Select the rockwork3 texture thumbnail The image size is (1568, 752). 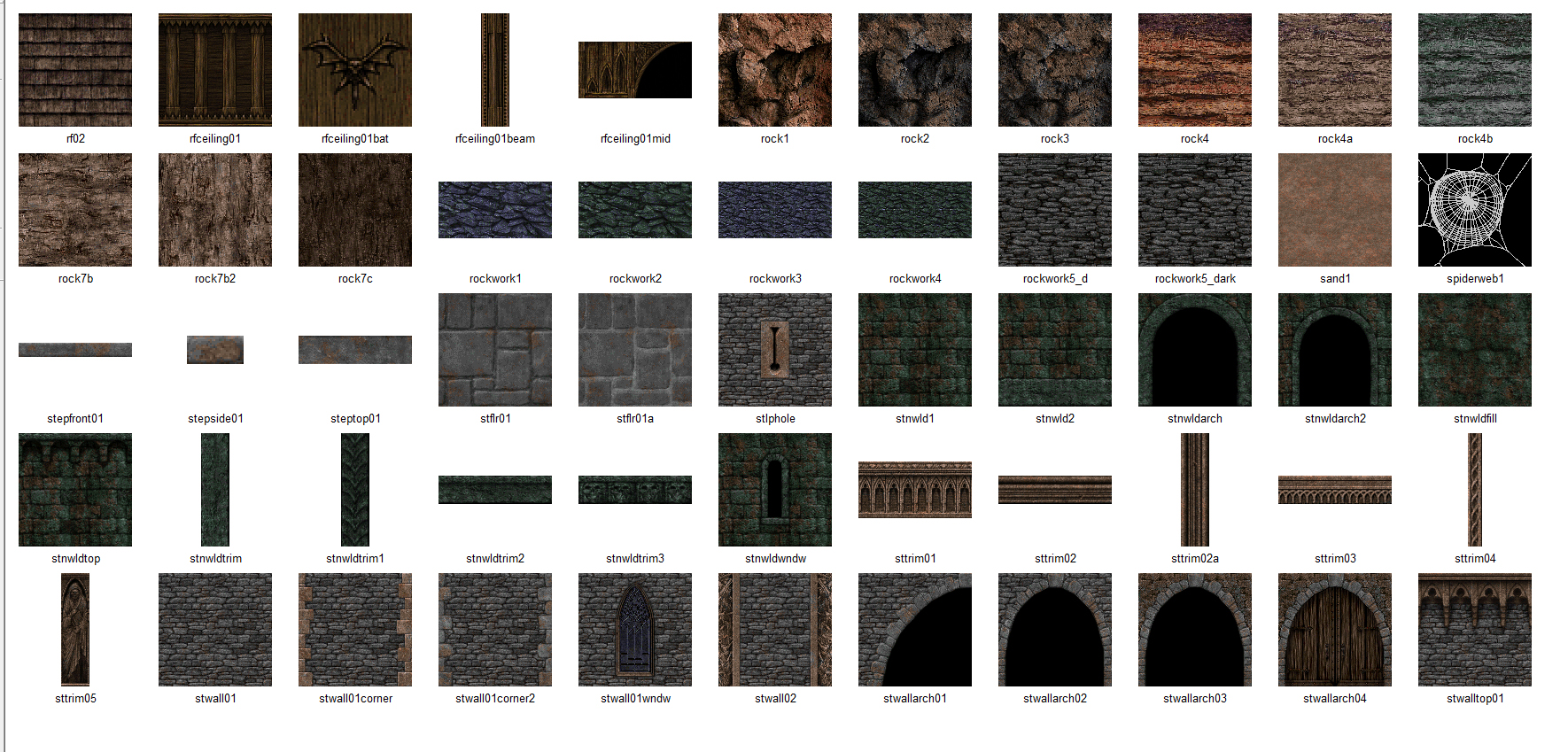pos(775,210)
